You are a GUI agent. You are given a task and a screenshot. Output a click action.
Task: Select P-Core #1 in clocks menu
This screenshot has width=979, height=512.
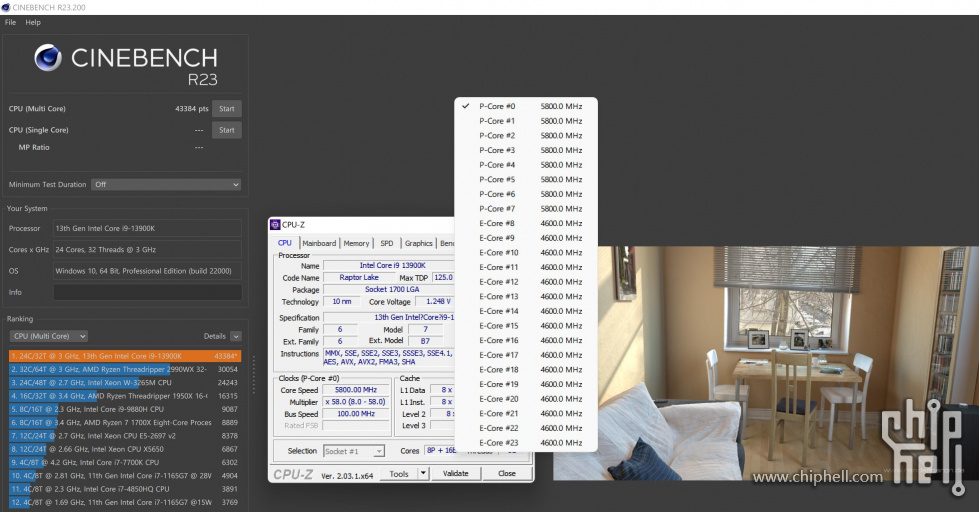pyautogui.click(x=526, y=121)
